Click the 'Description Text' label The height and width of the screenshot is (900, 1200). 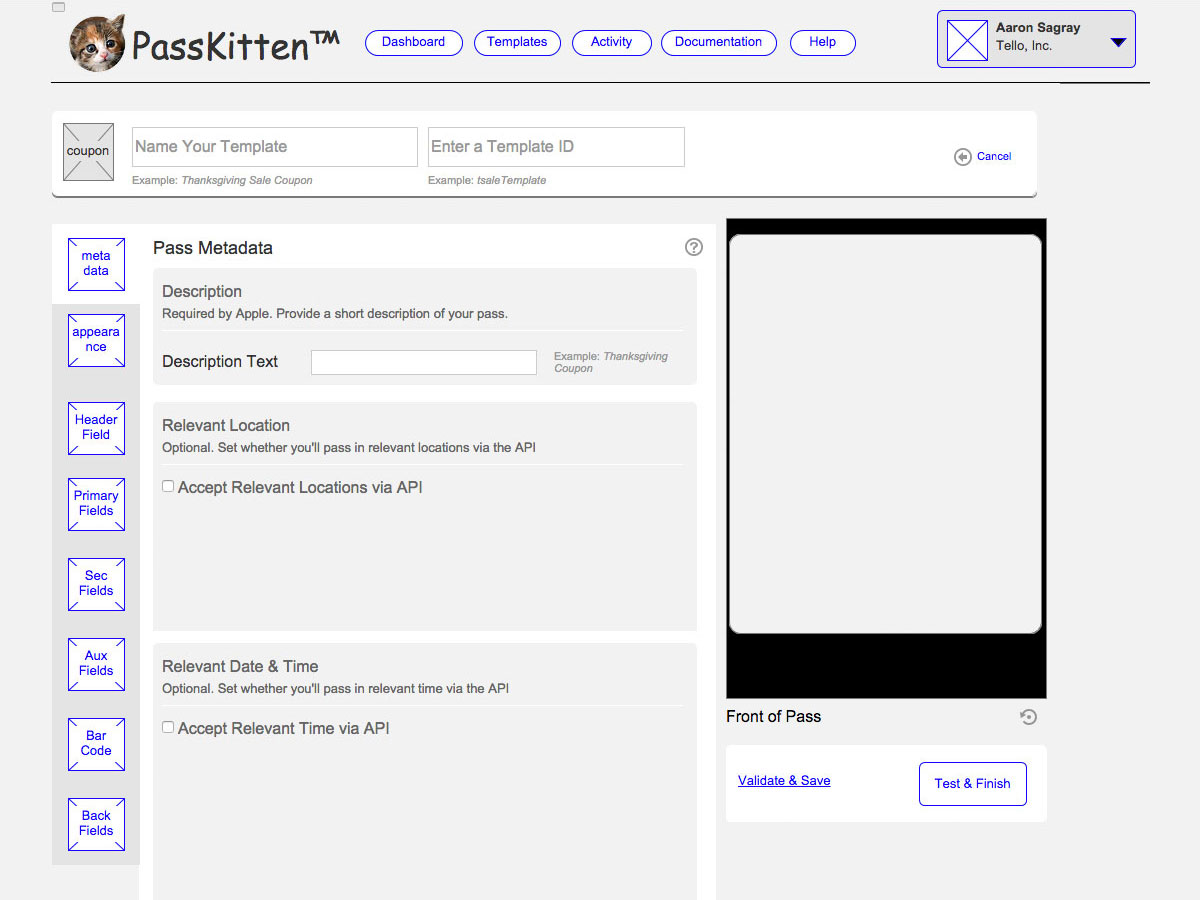point(220,362)
